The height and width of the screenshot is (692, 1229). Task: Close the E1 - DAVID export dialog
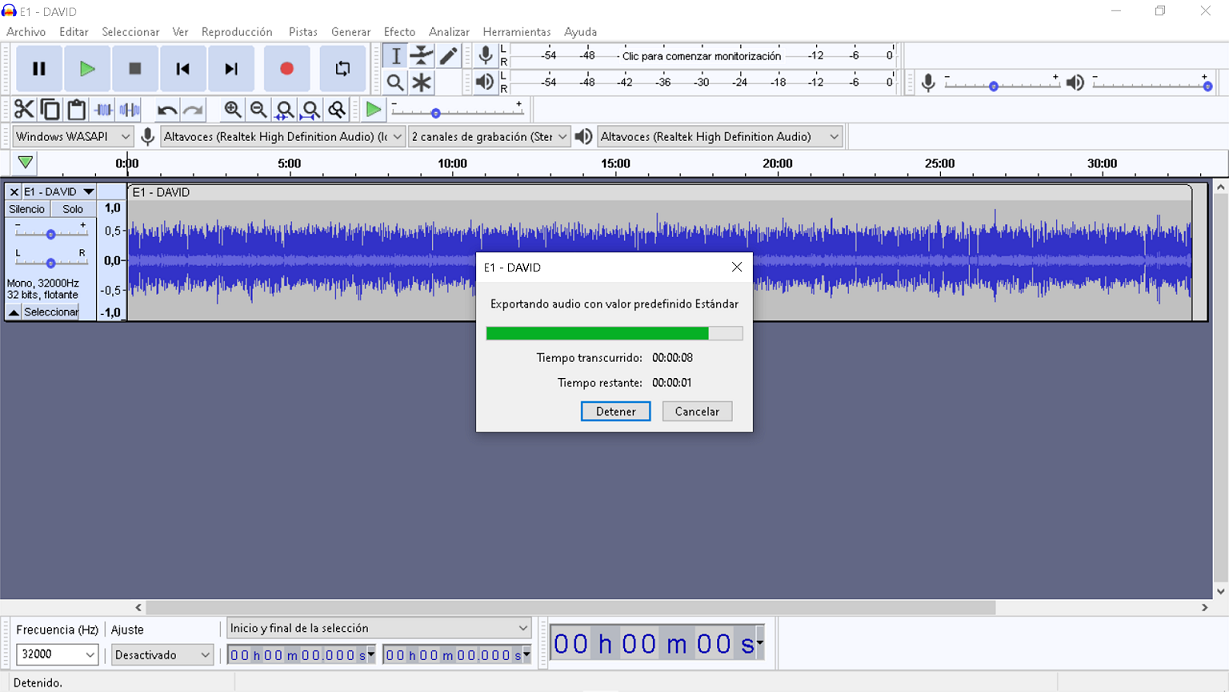point(737,267)
